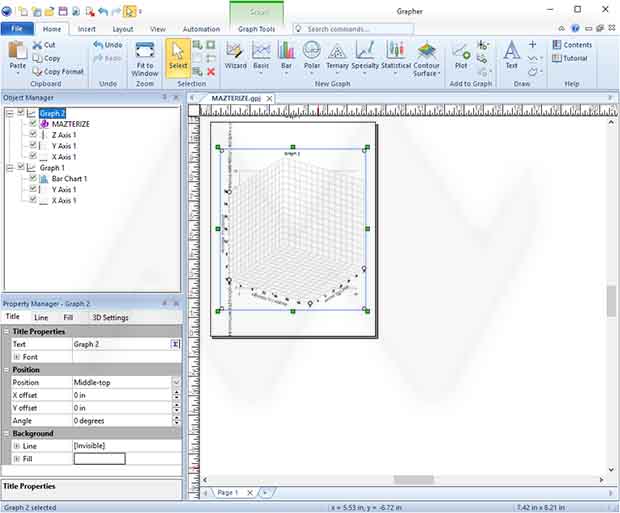Select the Text draw tool
Screen dimensions: 620x513
point(512,55)
